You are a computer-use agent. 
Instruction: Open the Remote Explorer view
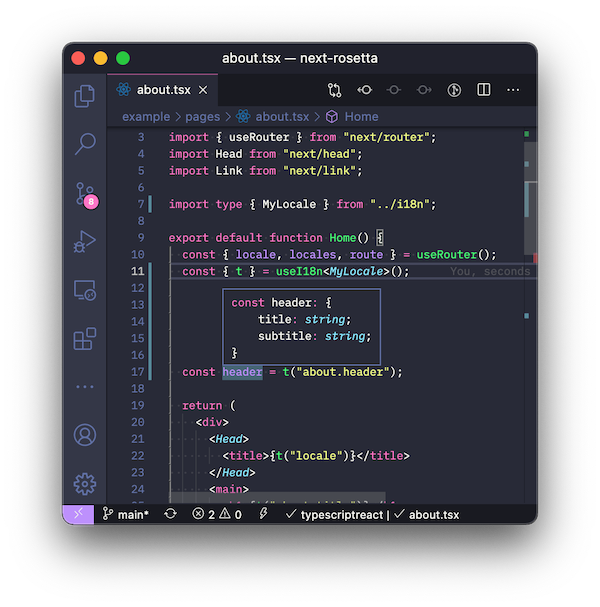[x=84, y=290]
